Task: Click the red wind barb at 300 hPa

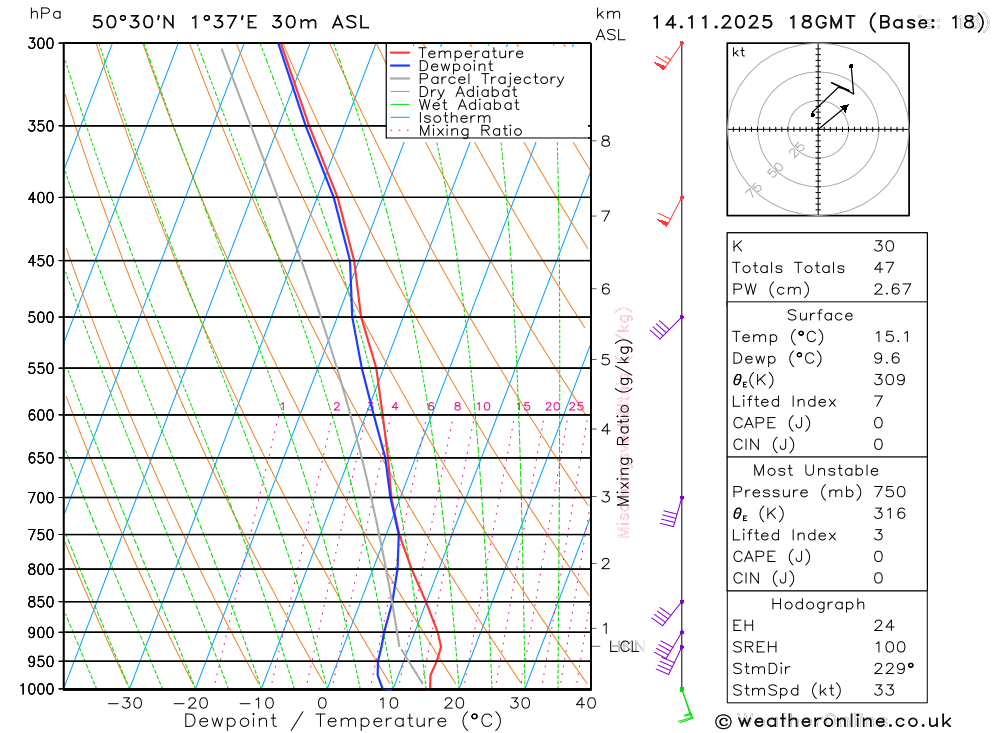Action: point(668,56)
